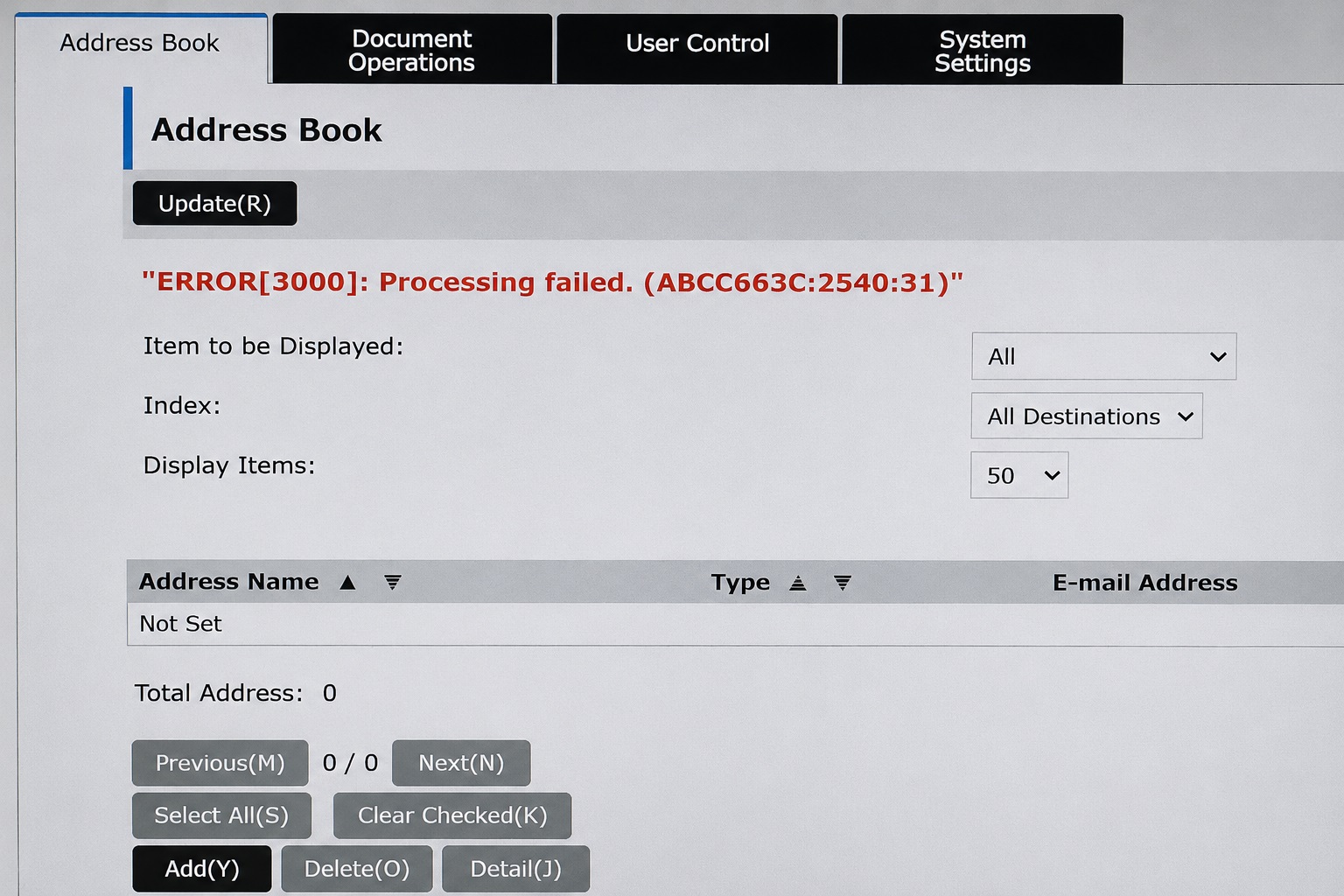Click the Address Book page heading
1344x896 pixels.
click(267, 130)
